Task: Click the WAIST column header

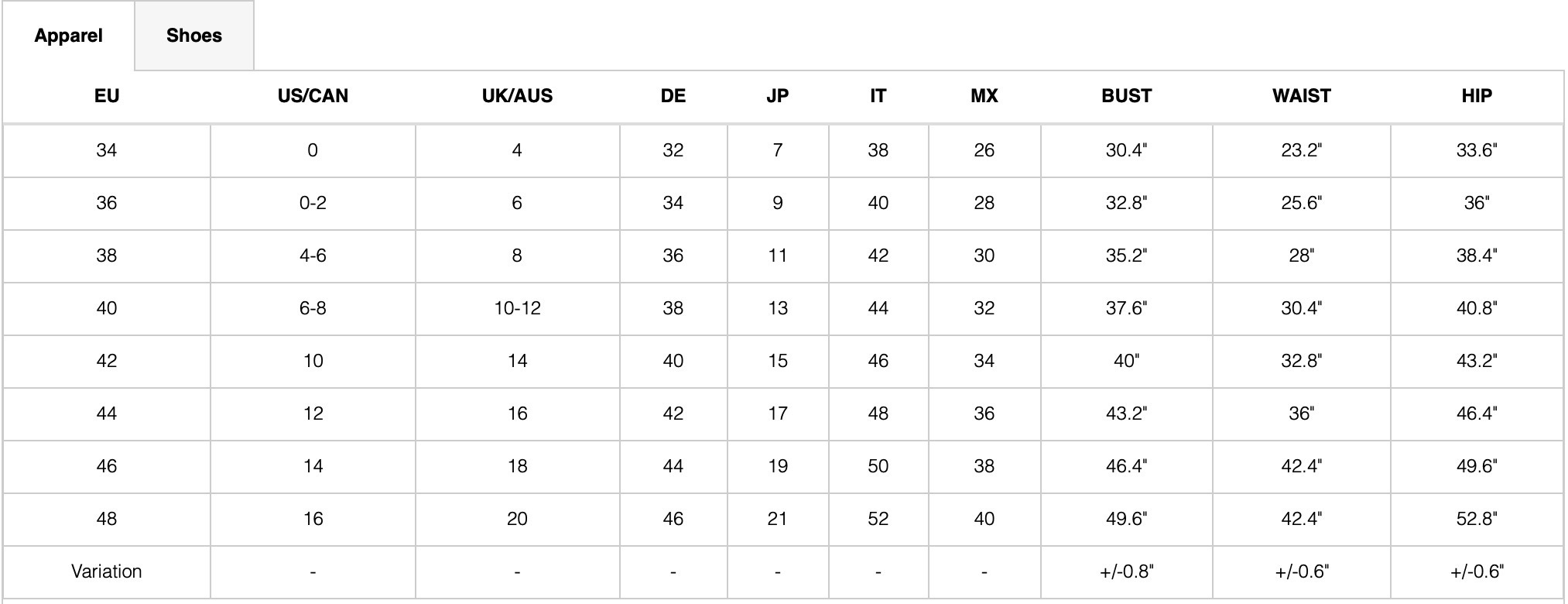Action: click(x=1301, y=96)
